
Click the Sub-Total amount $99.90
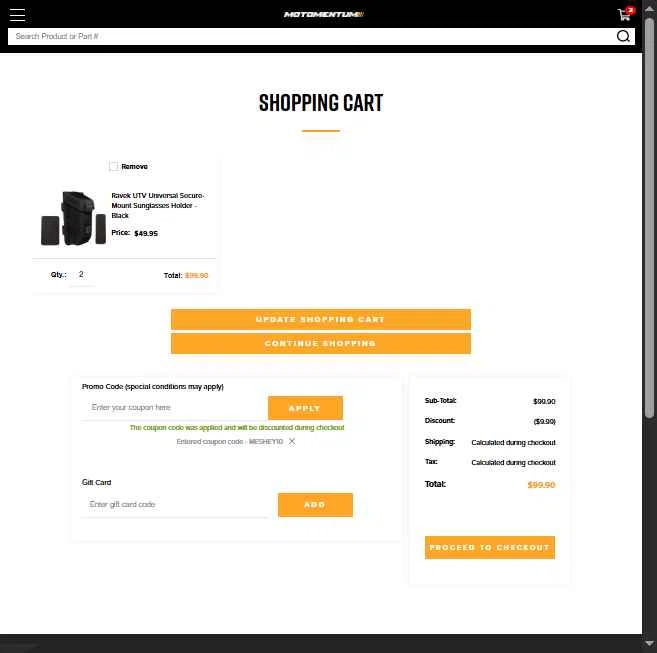pos(544,402)
